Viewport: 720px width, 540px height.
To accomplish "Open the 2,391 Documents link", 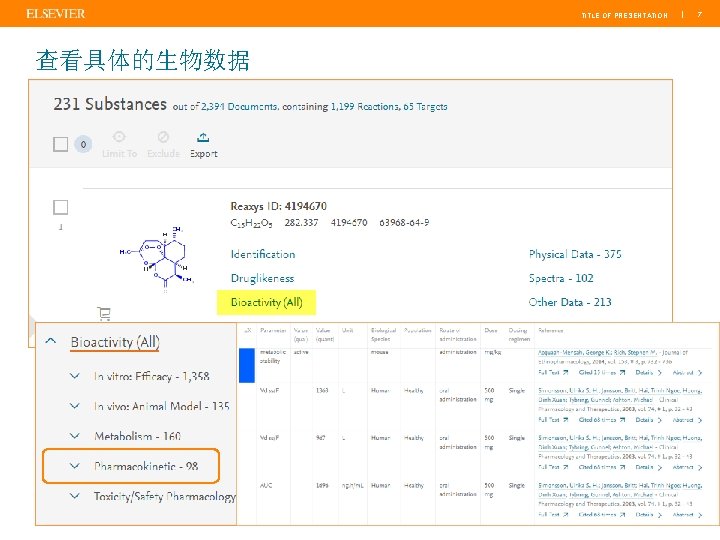I will [239, 107].
